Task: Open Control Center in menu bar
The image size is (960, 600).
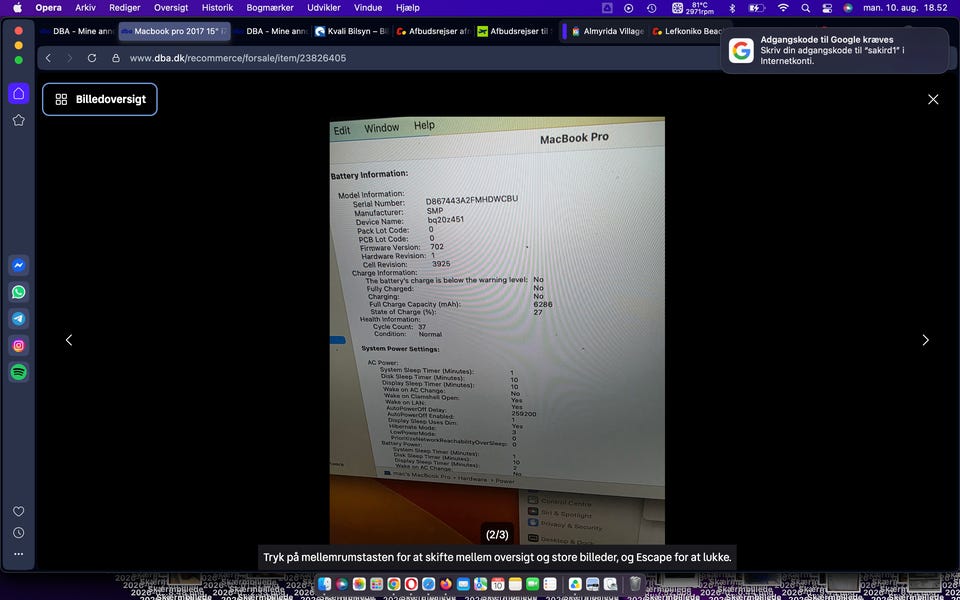Action: click(827, 8)
